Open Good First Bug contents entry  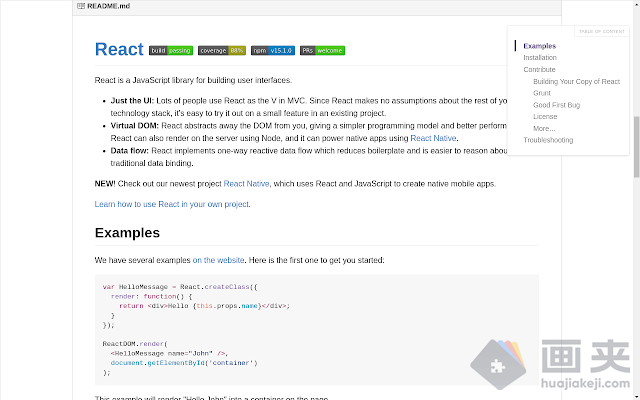click(x=556, y=105)
